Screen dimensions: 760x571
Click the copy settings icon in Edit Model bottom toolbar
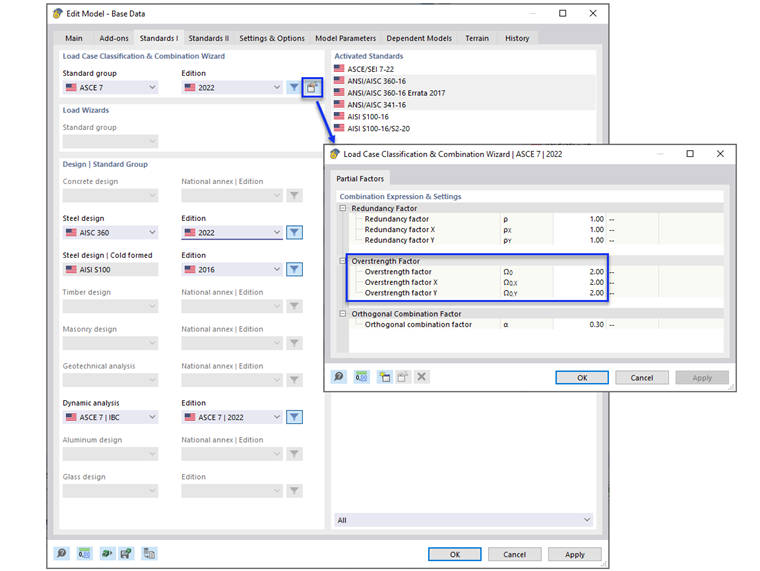click(149, 554)
